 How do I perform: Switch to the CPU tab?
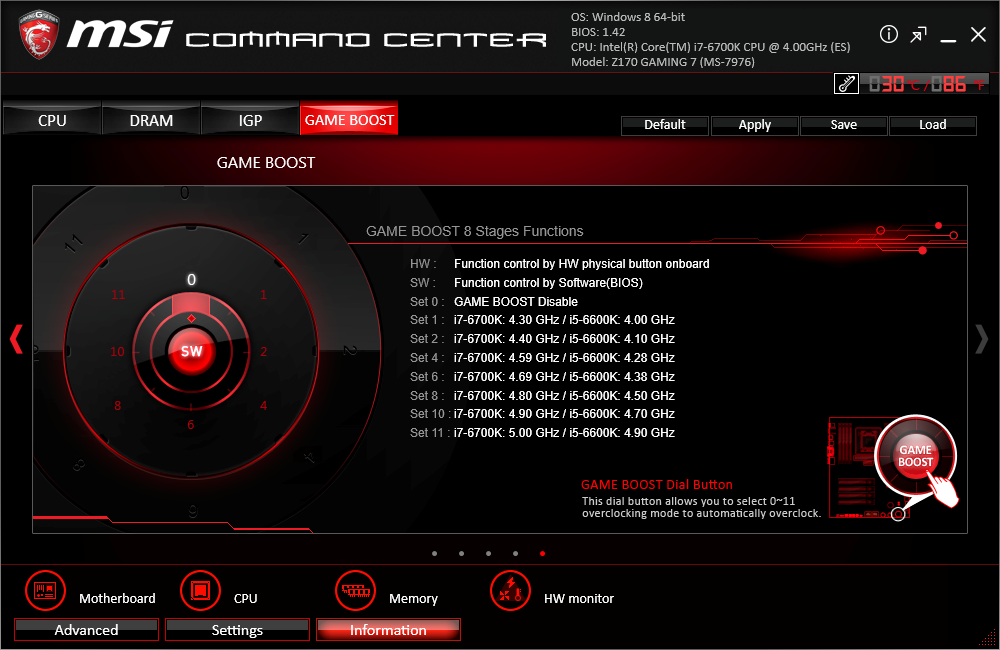pyautogui.click(x=52, y=120)
